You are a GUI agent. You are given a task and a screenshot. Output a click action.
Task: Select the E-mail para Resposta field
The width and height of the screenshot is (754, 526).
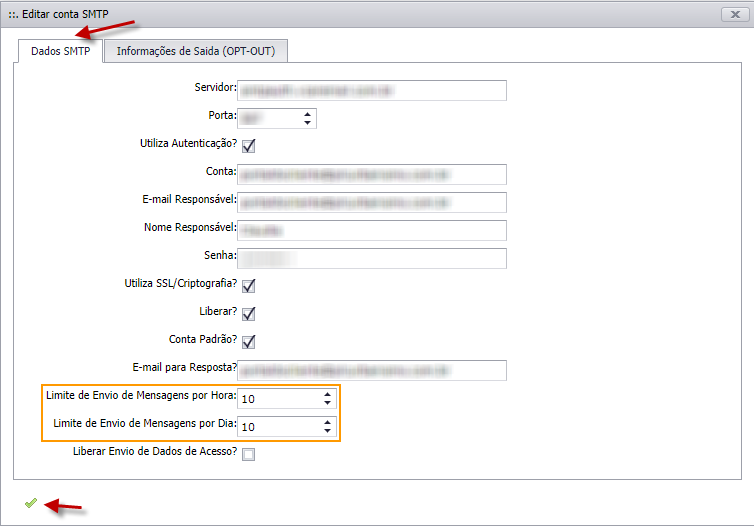[372, 370]
